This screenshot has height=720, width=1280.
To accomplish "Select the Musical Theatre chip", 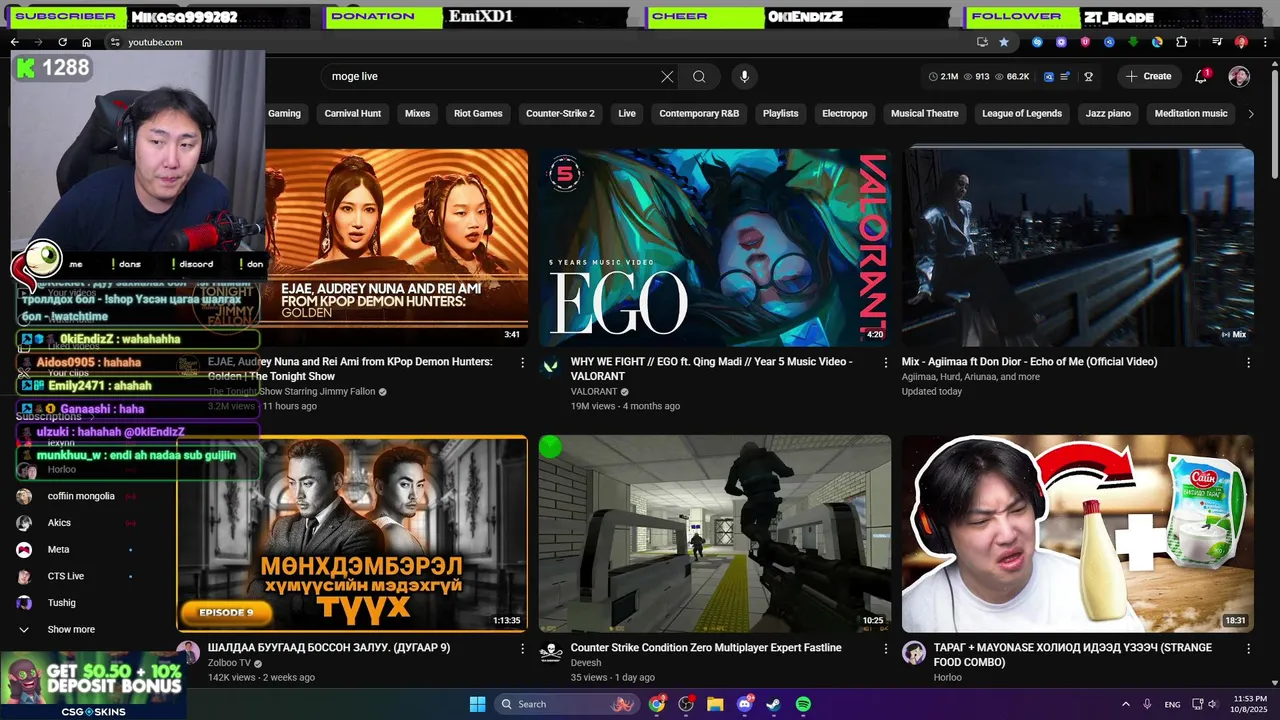I will point(925,114).
